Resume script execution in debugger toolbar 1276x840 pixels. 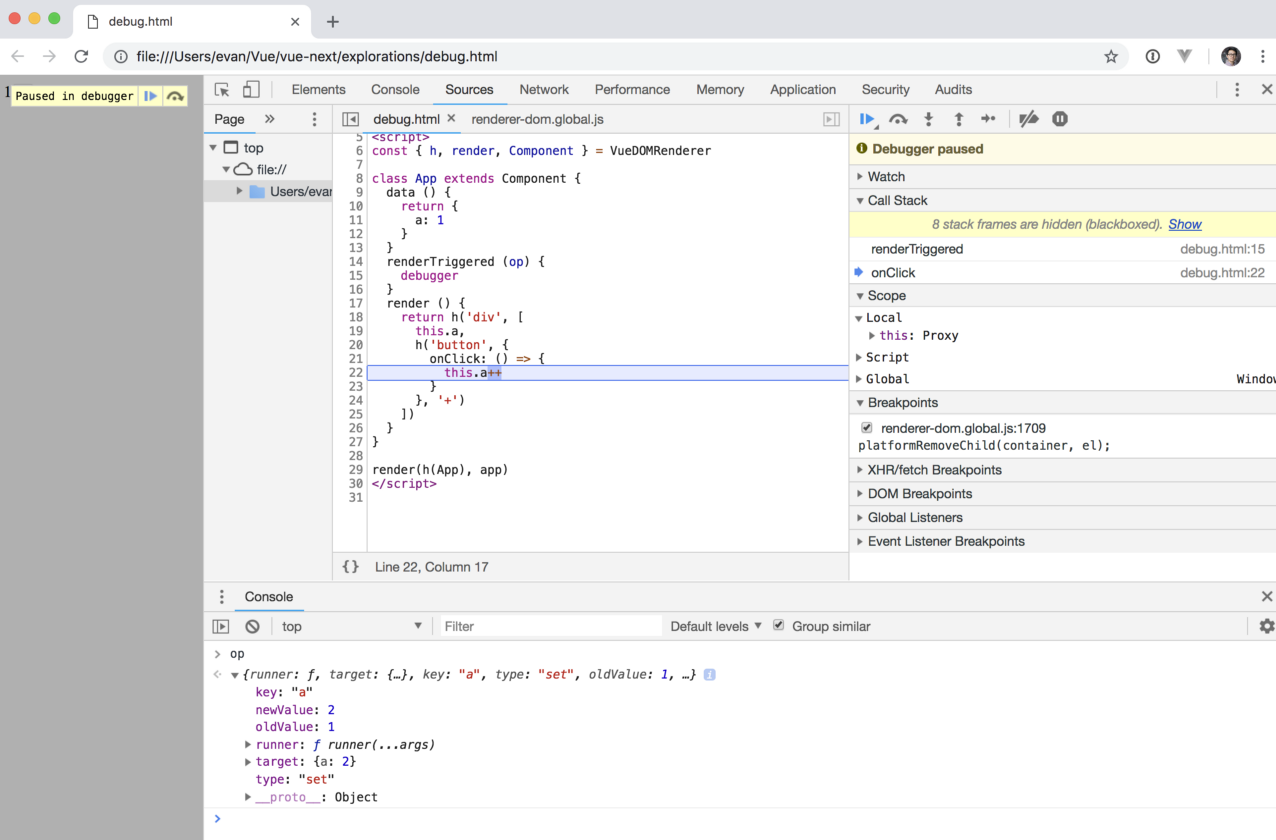866,119
